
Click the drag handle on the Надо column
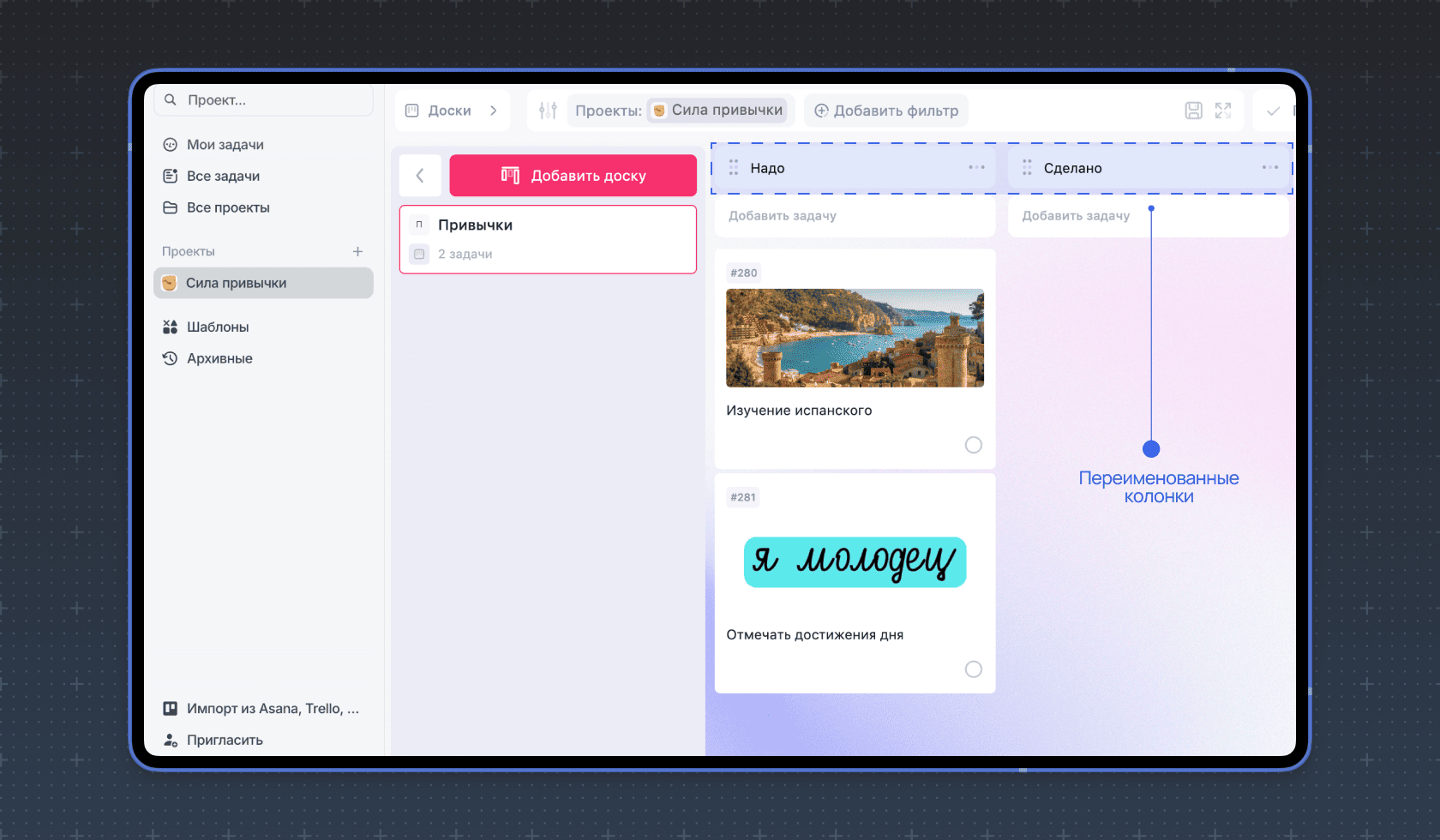(x=734, y=168)
